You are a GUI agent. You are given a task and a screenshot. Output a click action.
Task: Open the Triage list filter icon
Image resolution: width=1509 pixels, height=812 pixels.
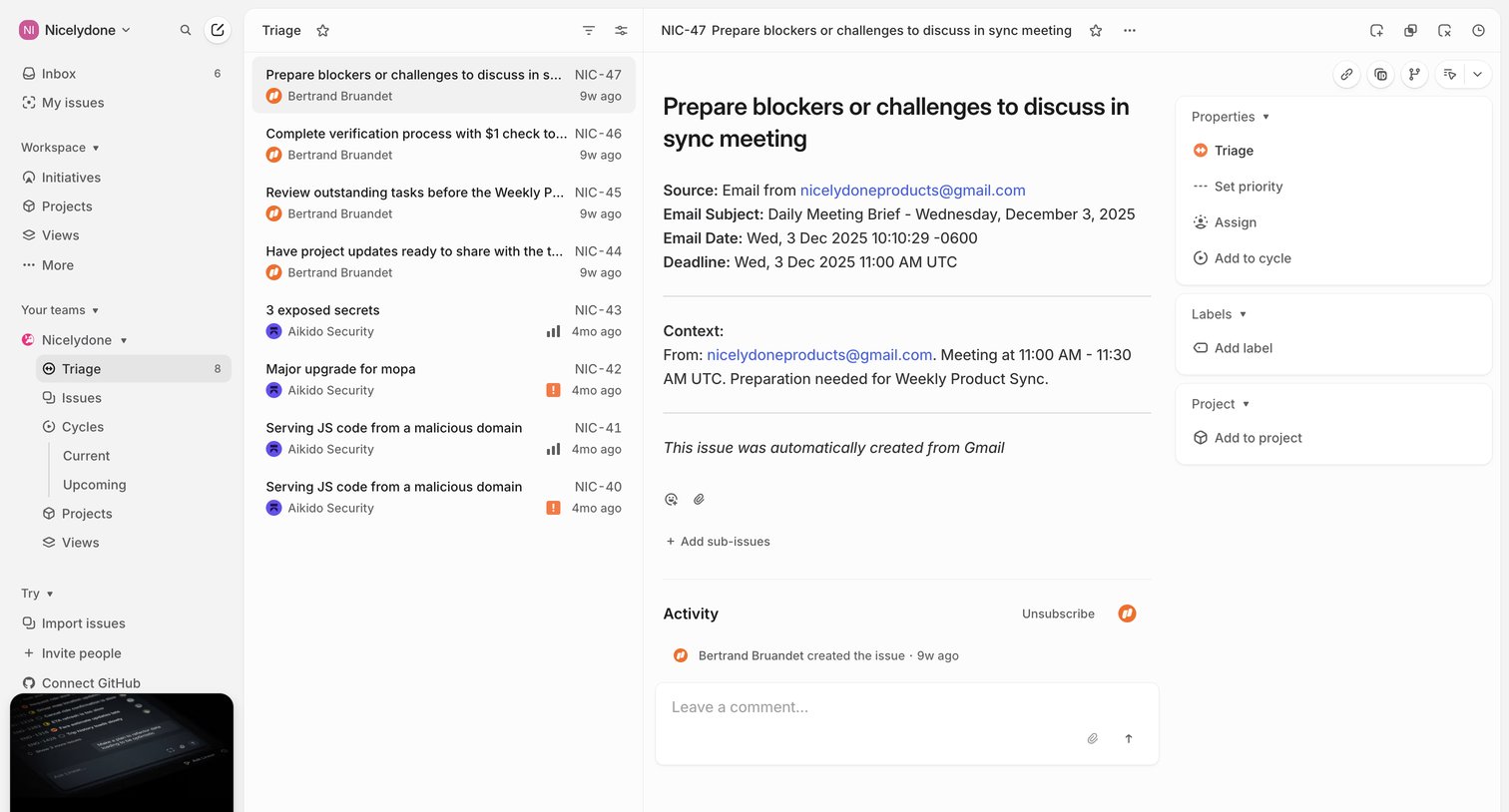(589, 31)
